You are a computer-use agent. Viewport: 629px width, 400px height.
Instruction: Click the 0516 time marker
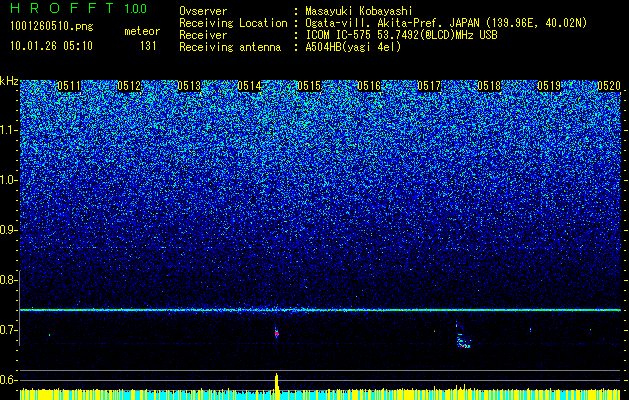(x=369, y=86)
